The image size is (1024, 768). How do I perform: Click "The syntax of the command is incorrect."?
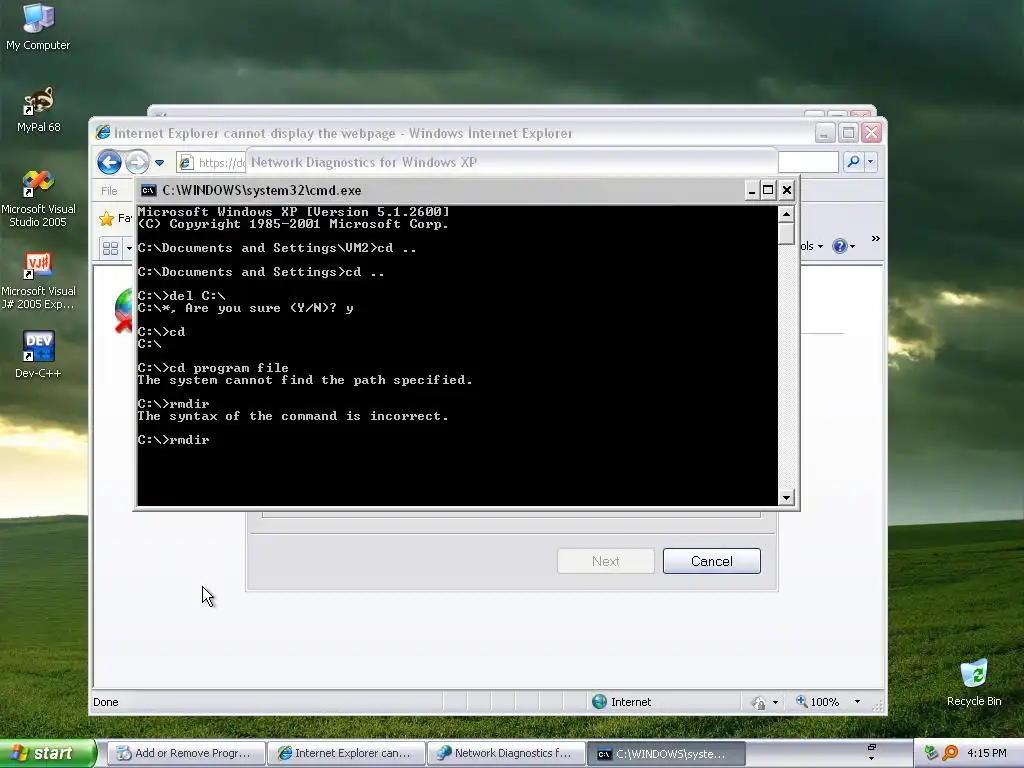[x=293, y=416]
